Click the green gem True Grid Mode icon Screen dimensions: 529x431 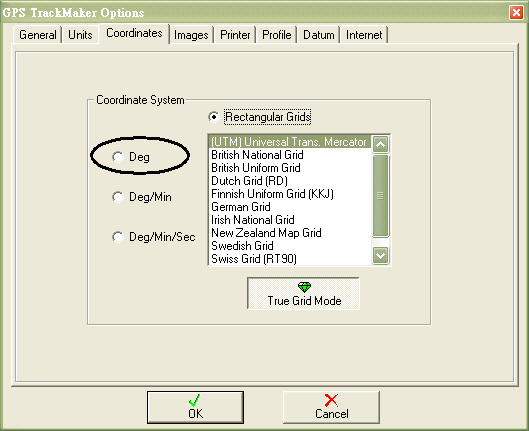[x=304, y=287]
